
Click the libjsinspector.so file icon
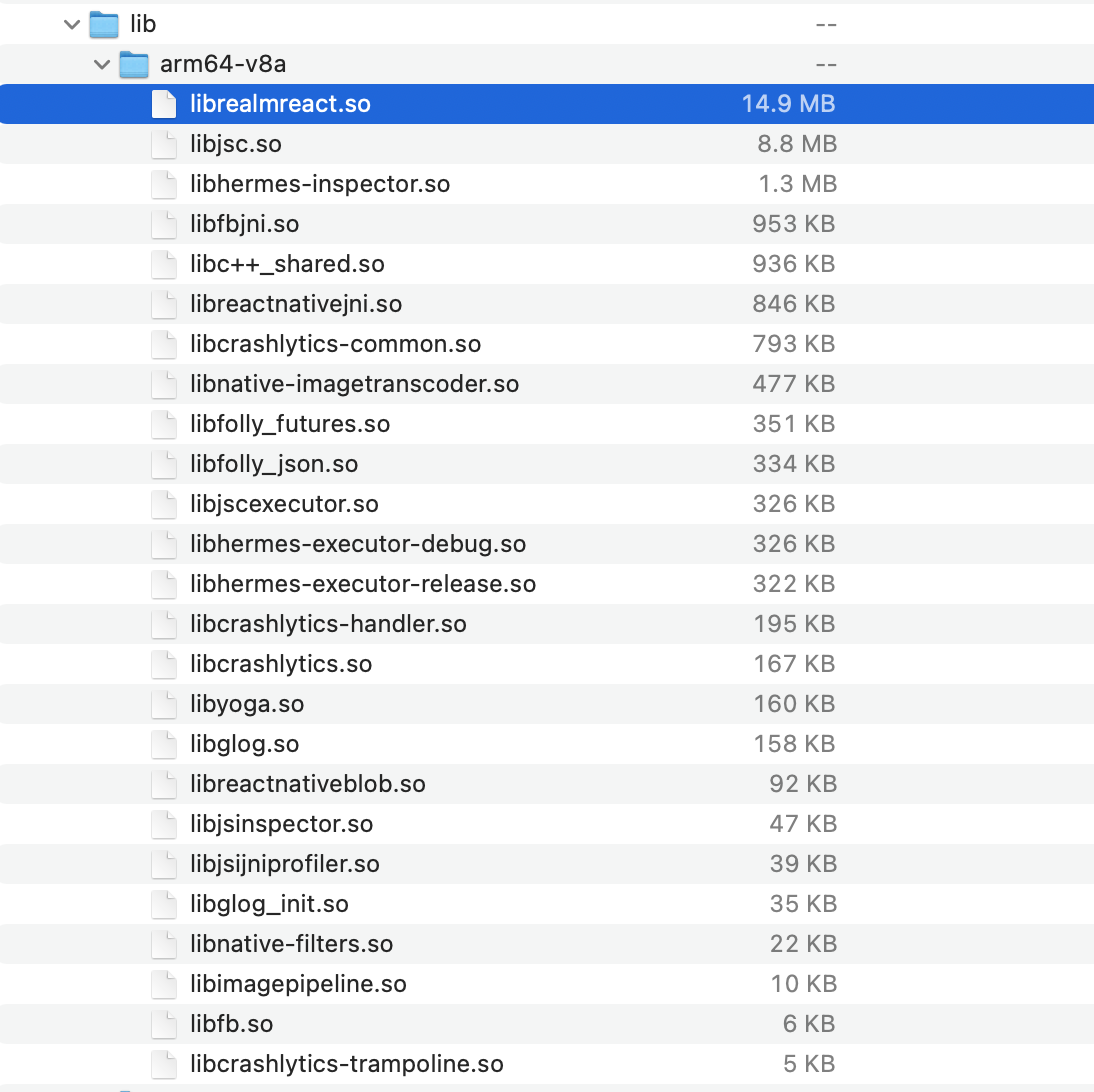[164, 824]
